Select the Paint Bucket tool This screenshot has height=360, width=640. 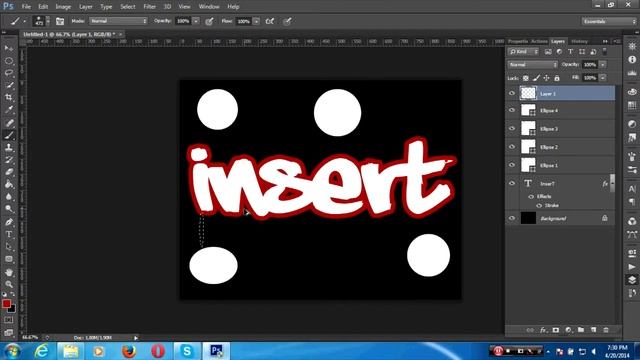point(9,184)
